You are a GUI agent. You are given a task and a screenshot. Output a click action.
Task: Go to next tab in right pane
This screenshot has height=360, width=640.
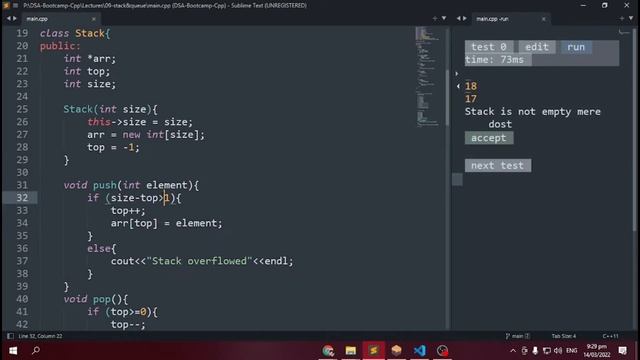(464, 18)
